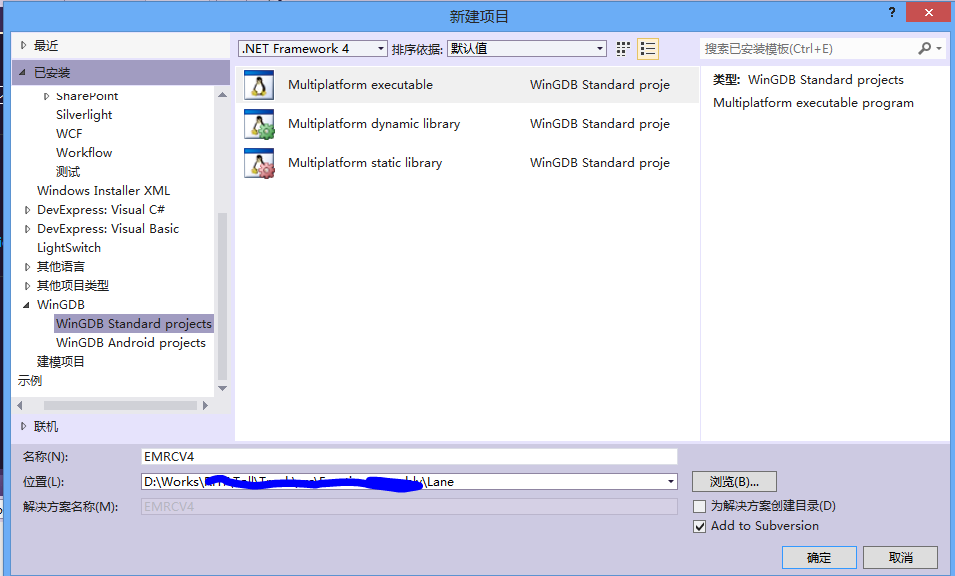Switch to small icons view

622,49
